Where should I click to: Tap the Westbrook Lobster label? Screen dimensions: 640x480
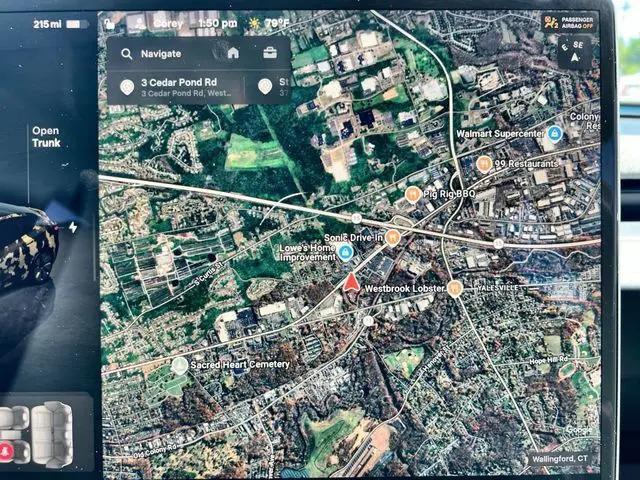[404, 289]
